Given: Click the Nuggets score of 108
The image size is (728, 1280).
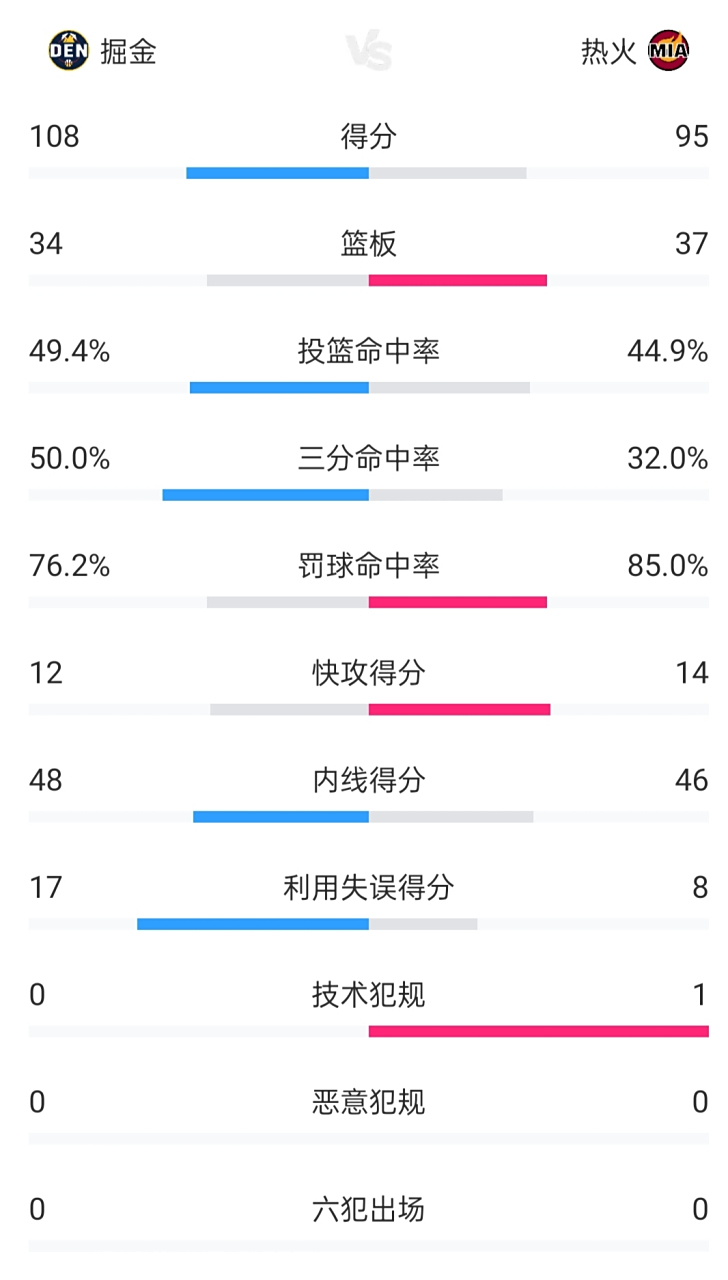Looking at the screenshot, I should [53, 137].
